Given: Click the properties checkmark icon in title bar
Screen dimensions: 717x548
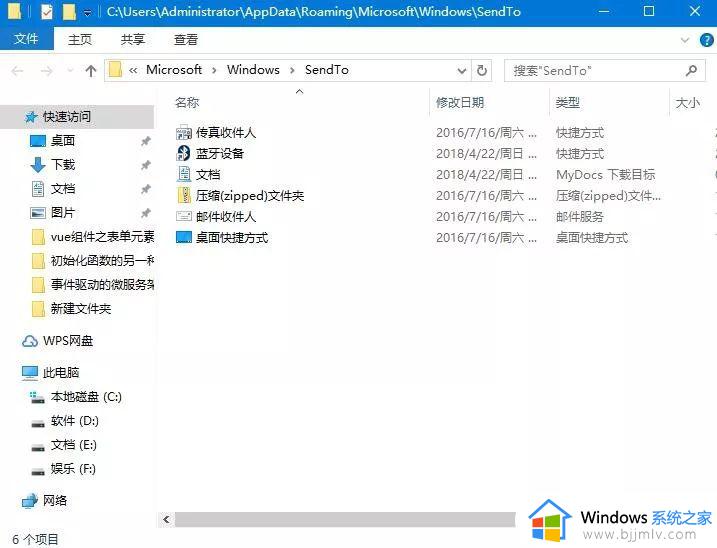Looking at the screenshot, I should [x=46, y=12].
